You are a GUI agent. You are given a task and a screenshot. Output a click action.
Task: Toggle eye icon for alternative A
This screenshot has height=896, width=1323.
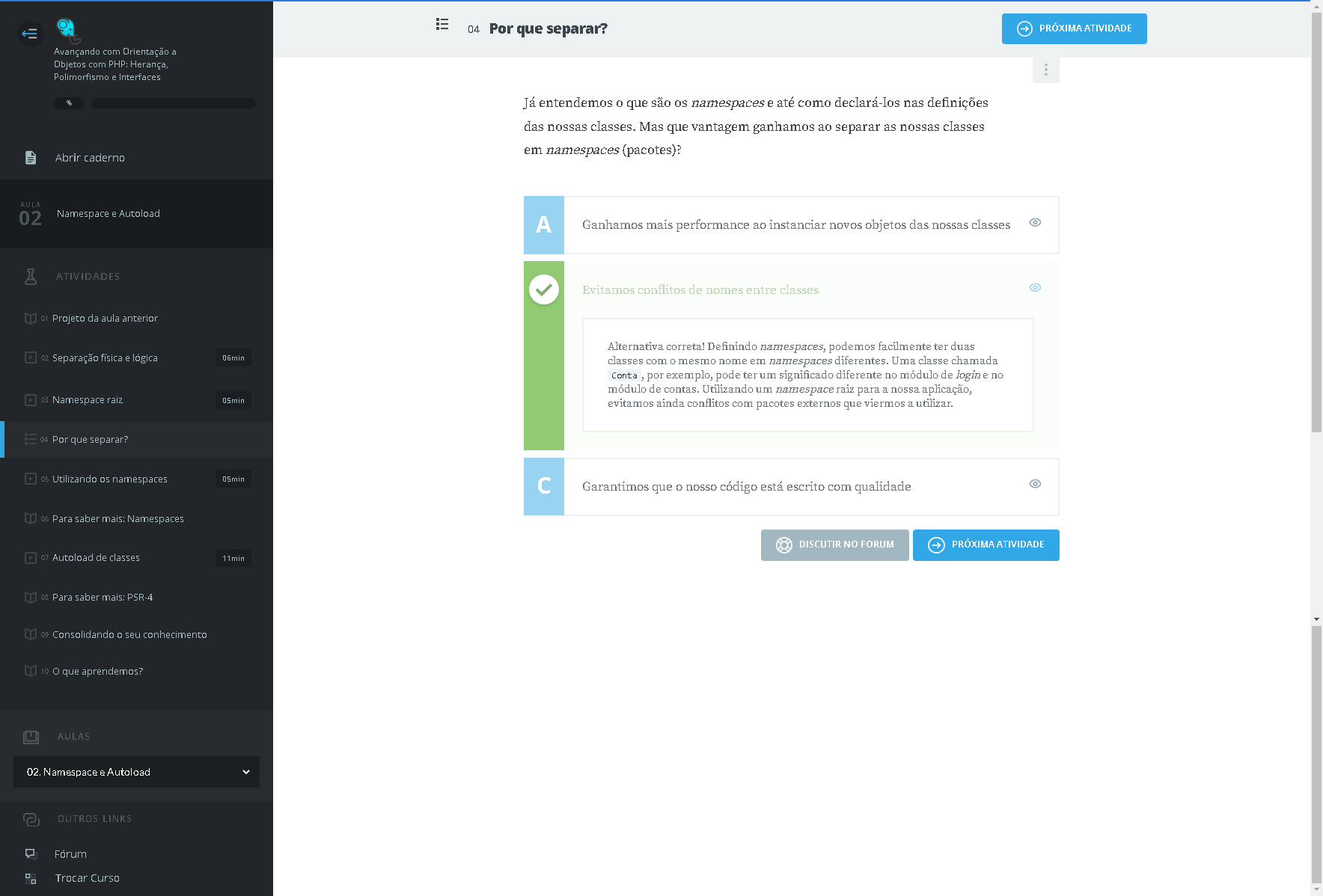click(x=1035, y=222)
